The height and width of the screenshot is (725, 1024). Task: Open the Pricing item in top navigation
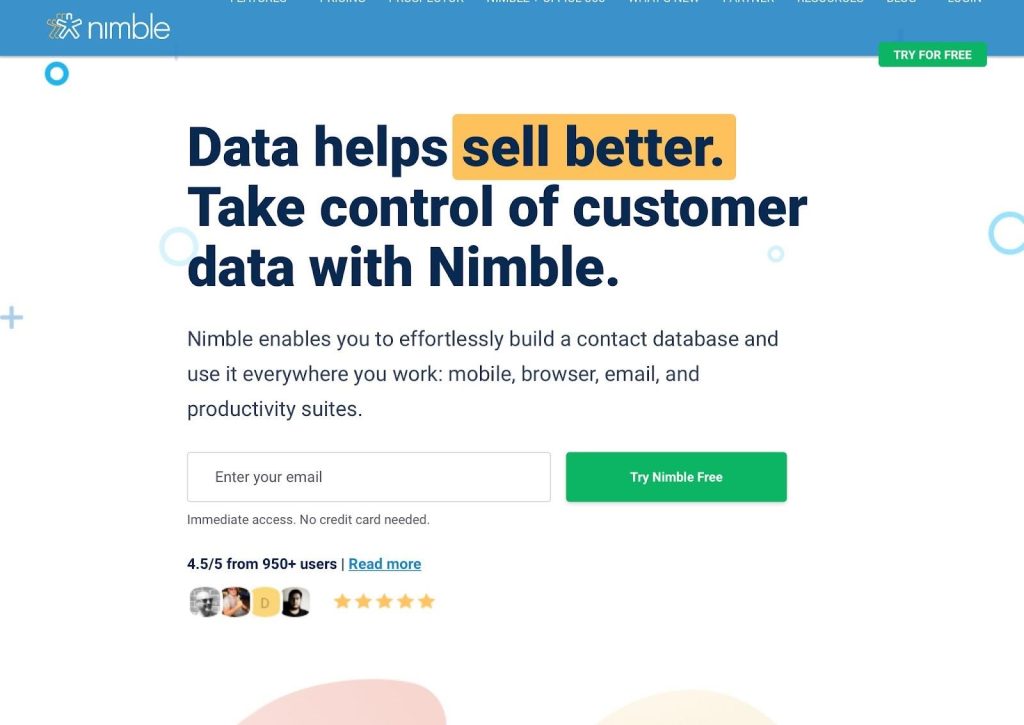tap(342, 2)
